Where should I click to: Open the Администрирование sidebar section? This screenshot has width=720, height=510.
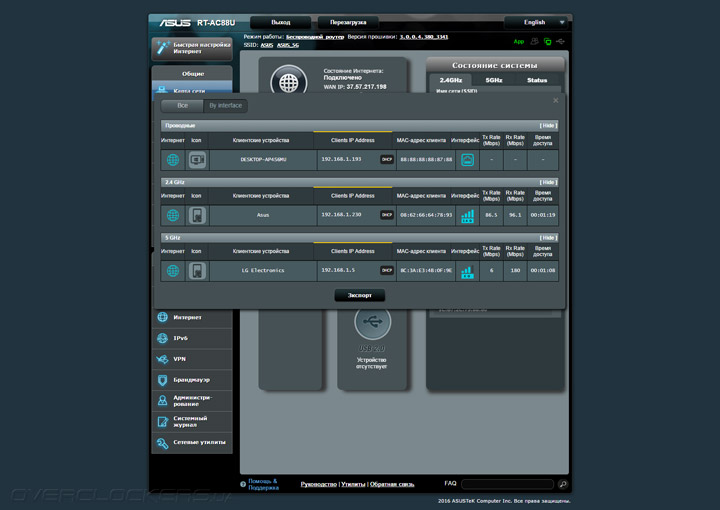[192, 400]
